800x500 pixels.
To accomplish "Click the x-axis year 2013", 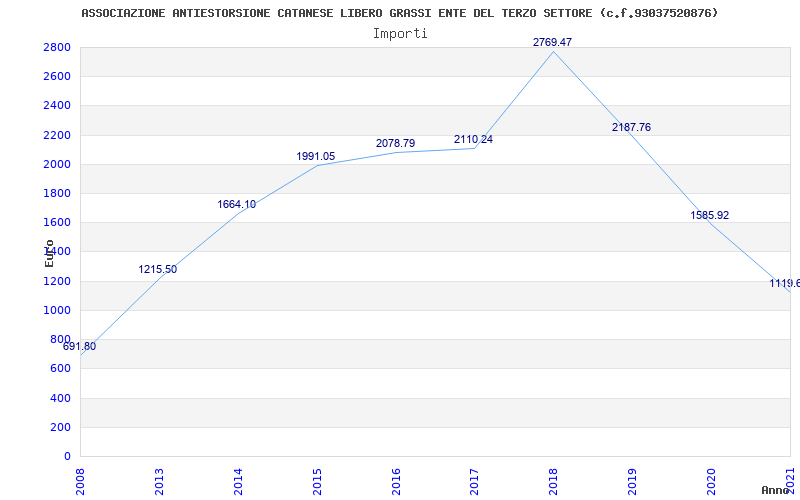I will coord(160,481).
